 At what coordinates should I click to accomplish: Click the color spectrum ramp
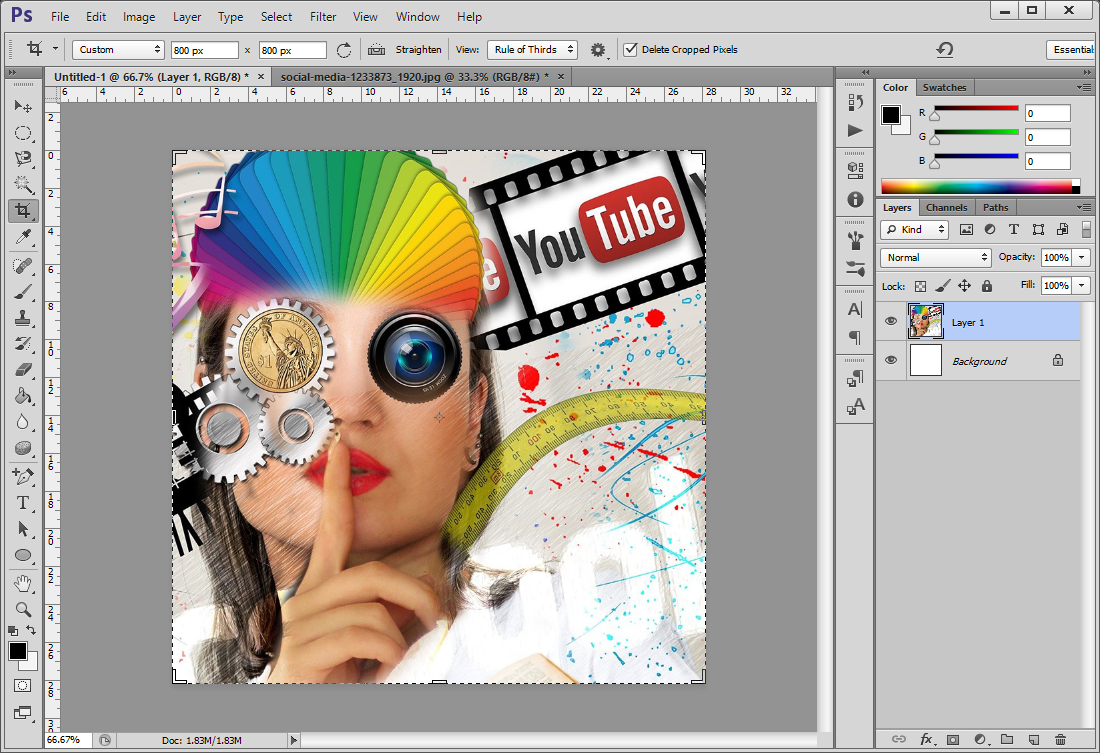tap(978, 186)
